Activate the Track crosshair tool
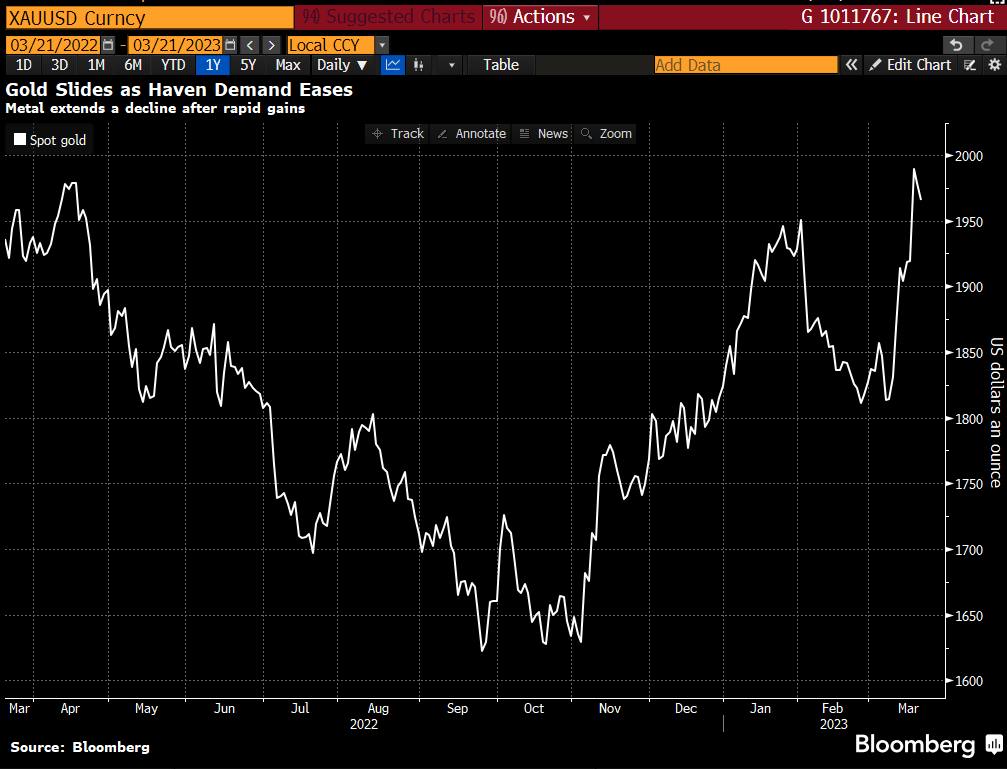This screenshot has width=1007, height=769. [x=398, y=134]
